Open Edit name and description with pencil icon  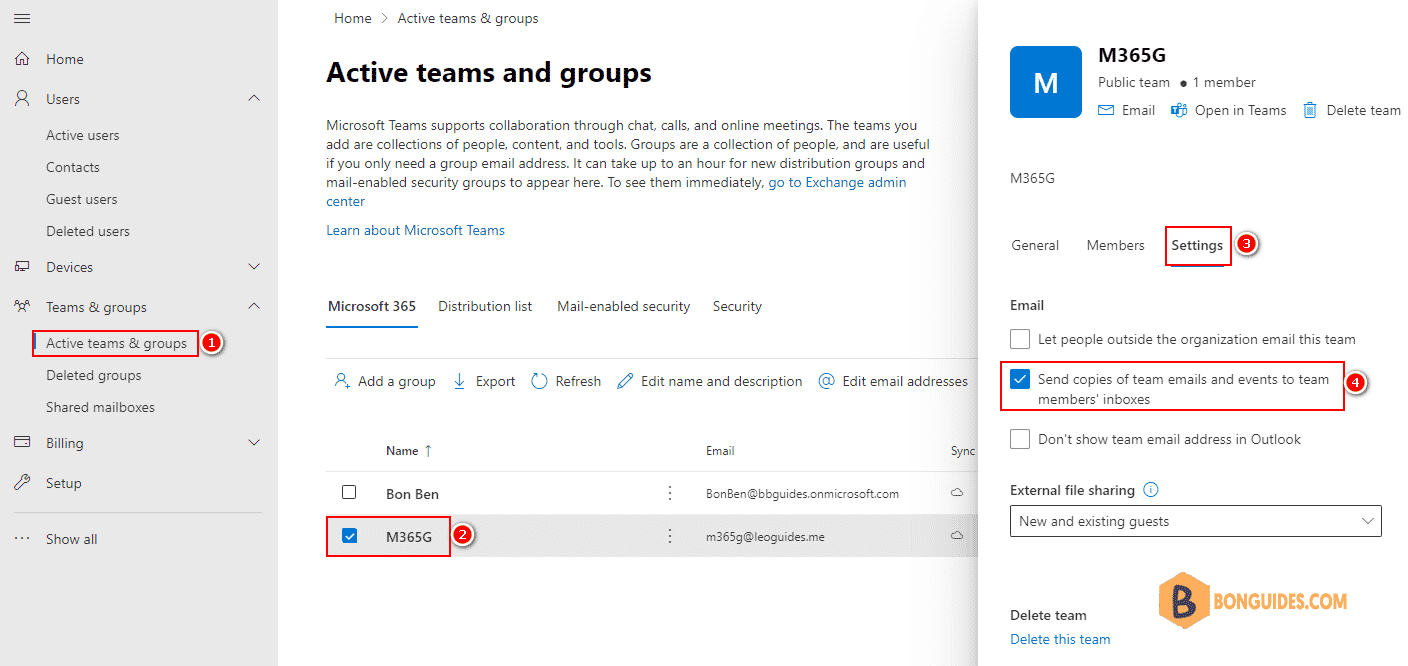click(623, 381)
